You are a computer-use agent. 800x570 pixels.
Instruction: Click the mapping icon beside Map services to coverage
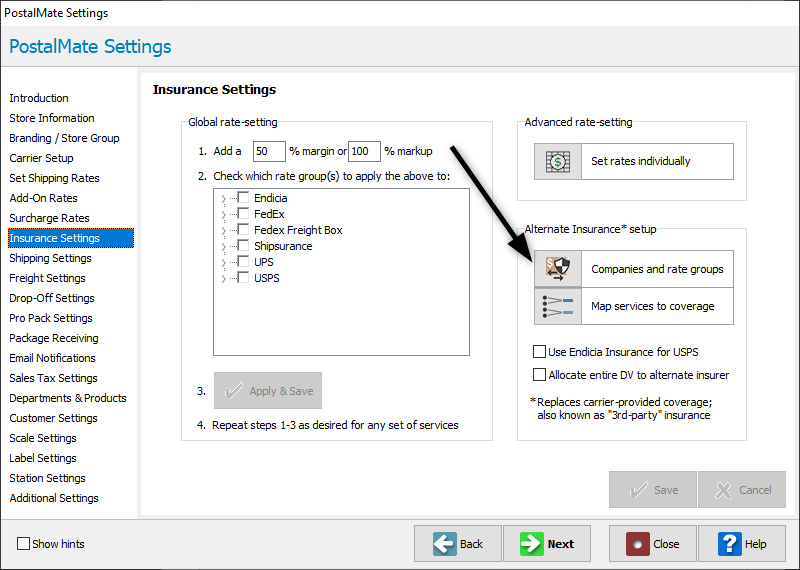[x=558, y=306]
